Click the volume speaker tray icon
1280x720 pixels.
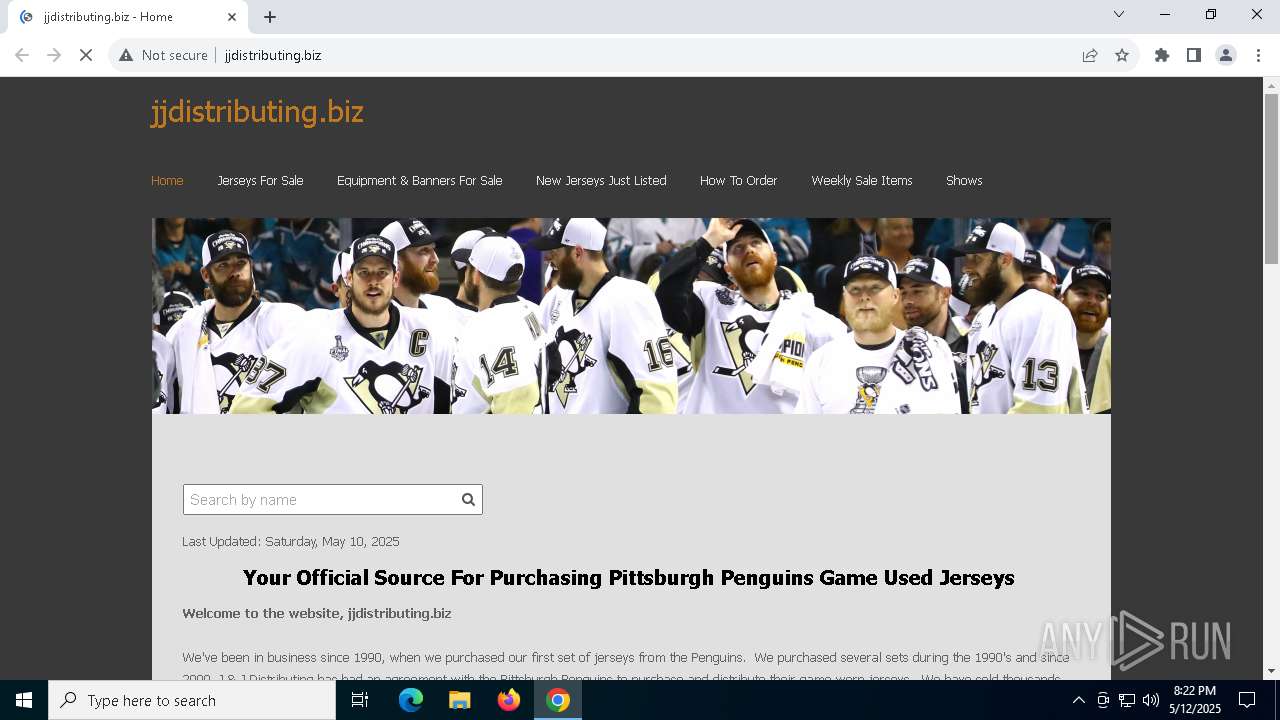tap(1151, 700)
